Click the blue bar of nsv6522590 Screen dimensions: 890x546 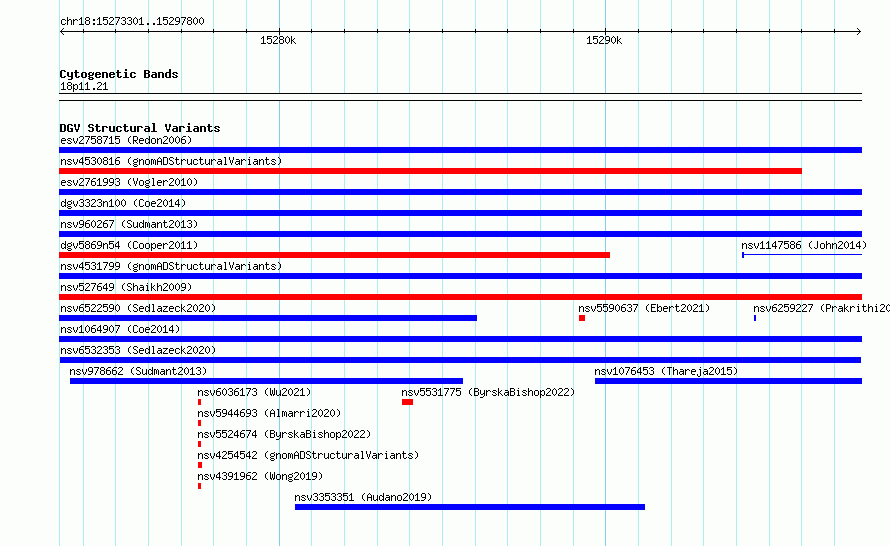pos(268,318)
